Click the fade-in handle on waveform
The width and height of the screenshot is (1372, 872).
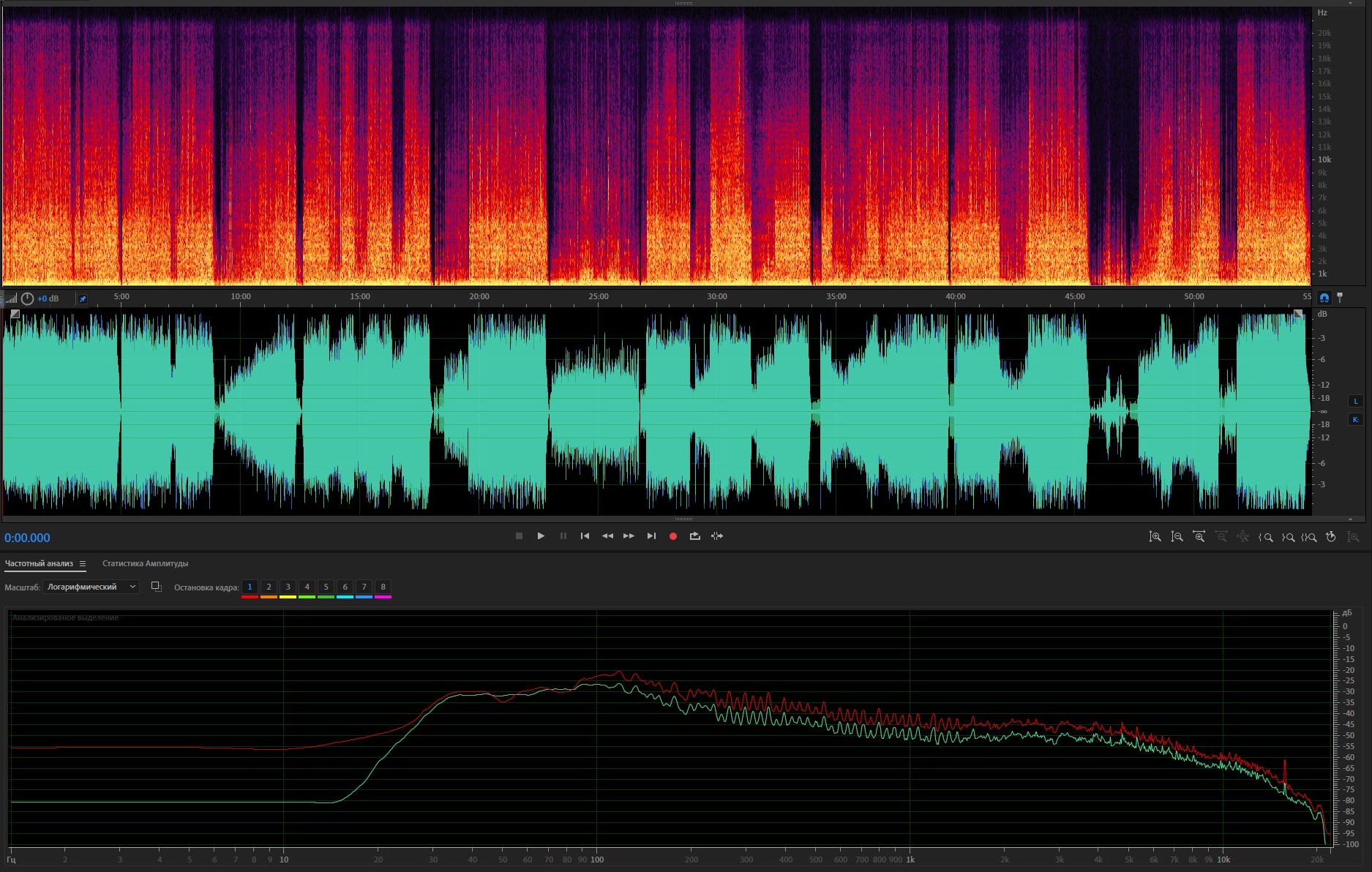click(x=15, y=314)
